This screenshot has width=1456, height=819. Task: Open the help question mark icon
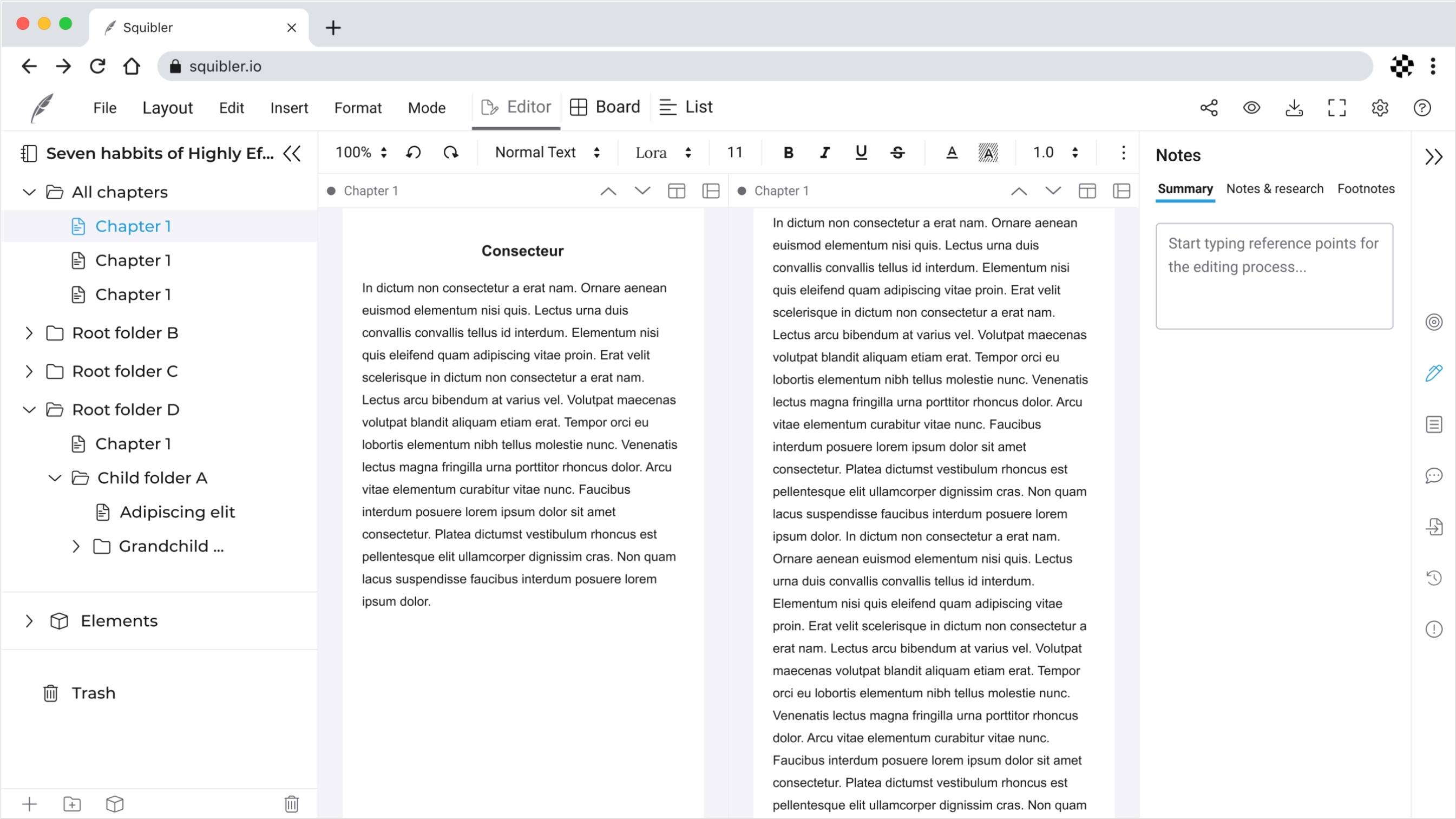coord(1422,107)
